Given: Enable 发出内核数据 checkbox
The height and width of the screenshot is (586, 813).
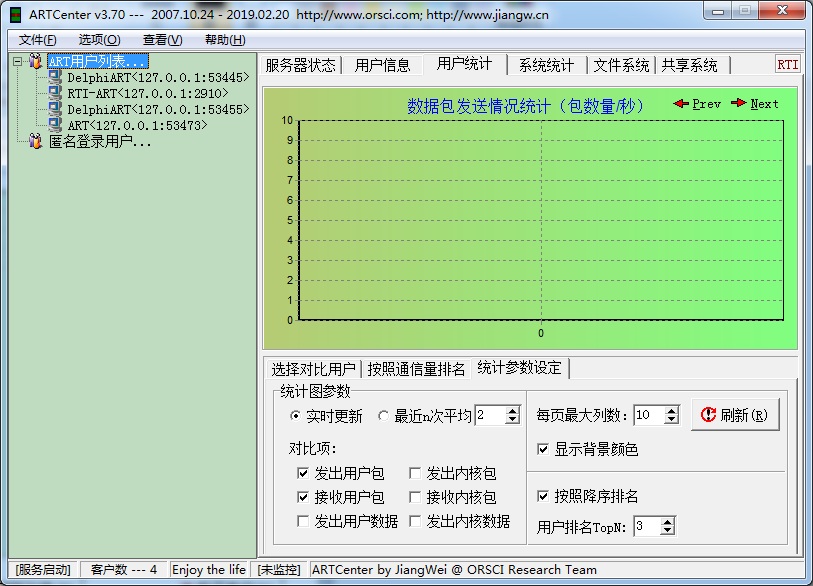Looking at the screenshot, I should (415, 521).
